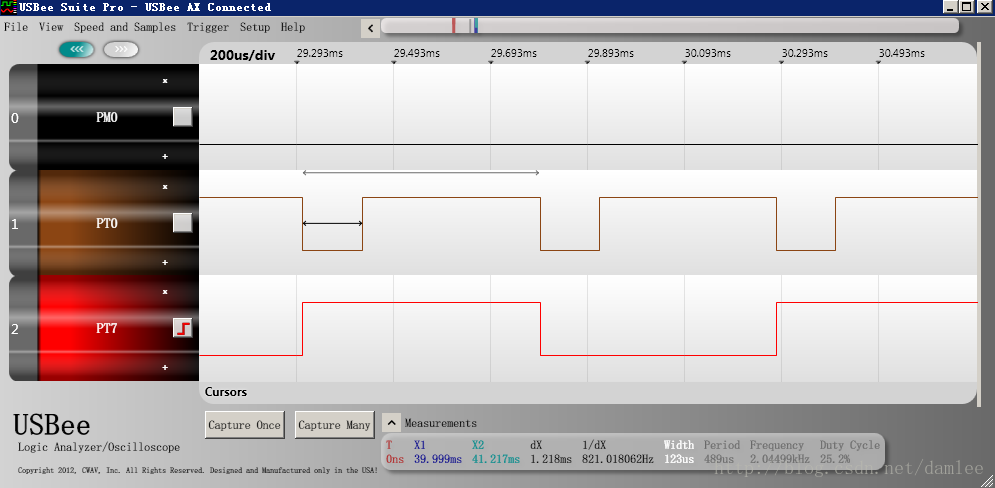Viewport: 995px width, 488px height.
Task: Click channel number 1 handle
Action: tap(15, 224)
